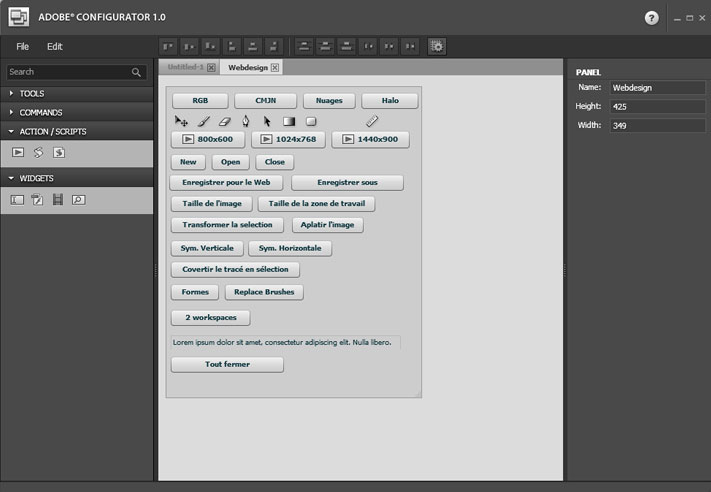Select the Script file icon under Action/Scripts

[x=59, y=152]
